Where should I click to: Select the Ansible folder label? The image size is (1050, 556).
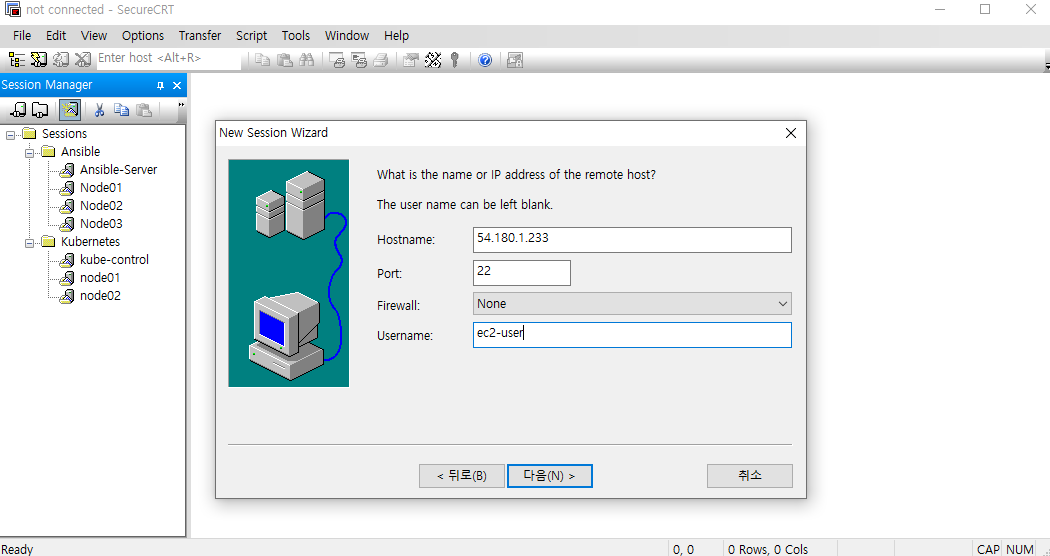click(x=80, y=152)
